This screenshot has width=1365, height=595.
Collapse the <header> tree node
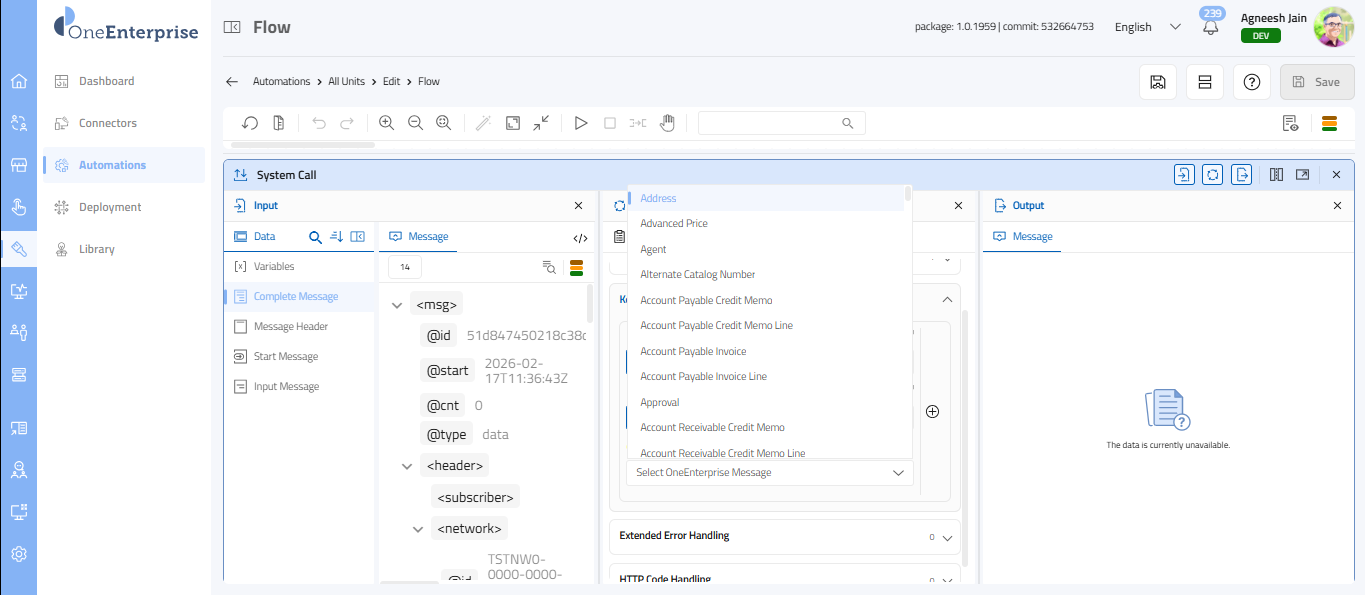407,466
